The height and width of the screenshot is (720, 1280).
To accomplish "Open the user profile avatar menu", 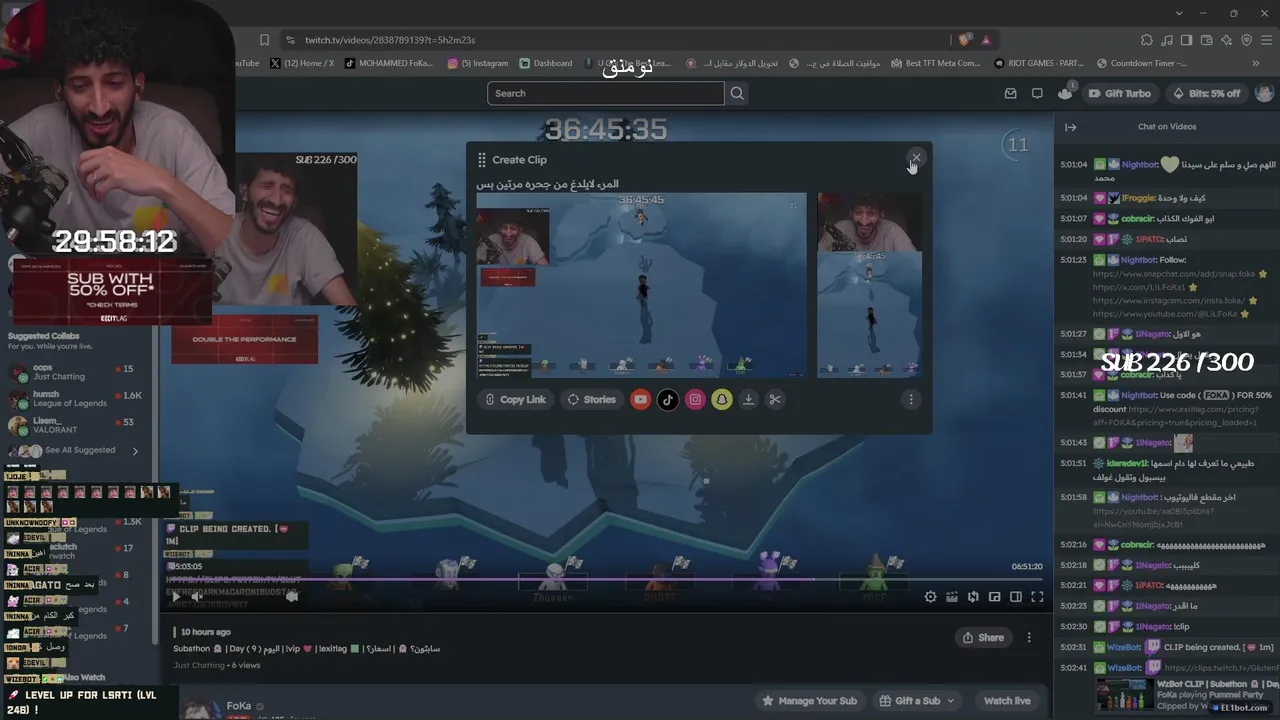I will coord(1267,93).
